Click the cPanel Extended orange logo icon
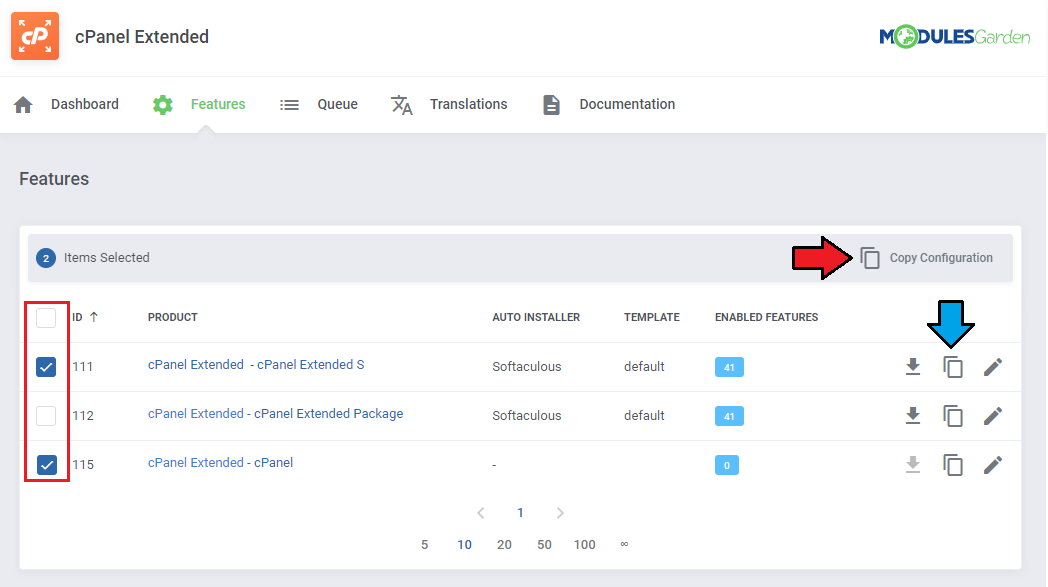This screenshot has width=1048, height=587. click(x=35, y=36)
